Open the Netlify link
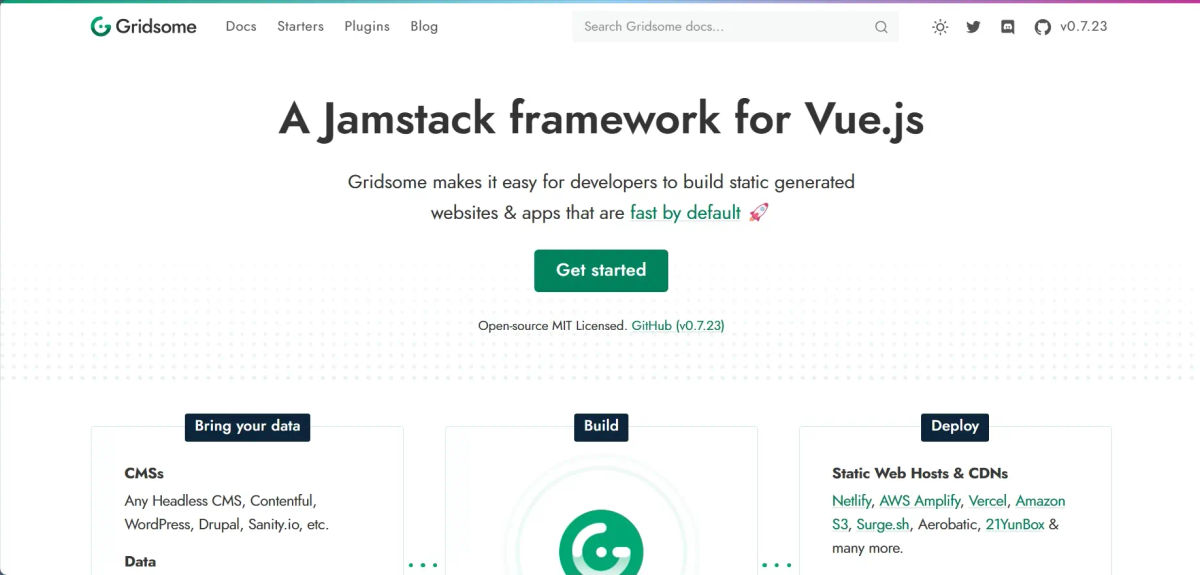1200x575 pixels. [x=851, y=501]
